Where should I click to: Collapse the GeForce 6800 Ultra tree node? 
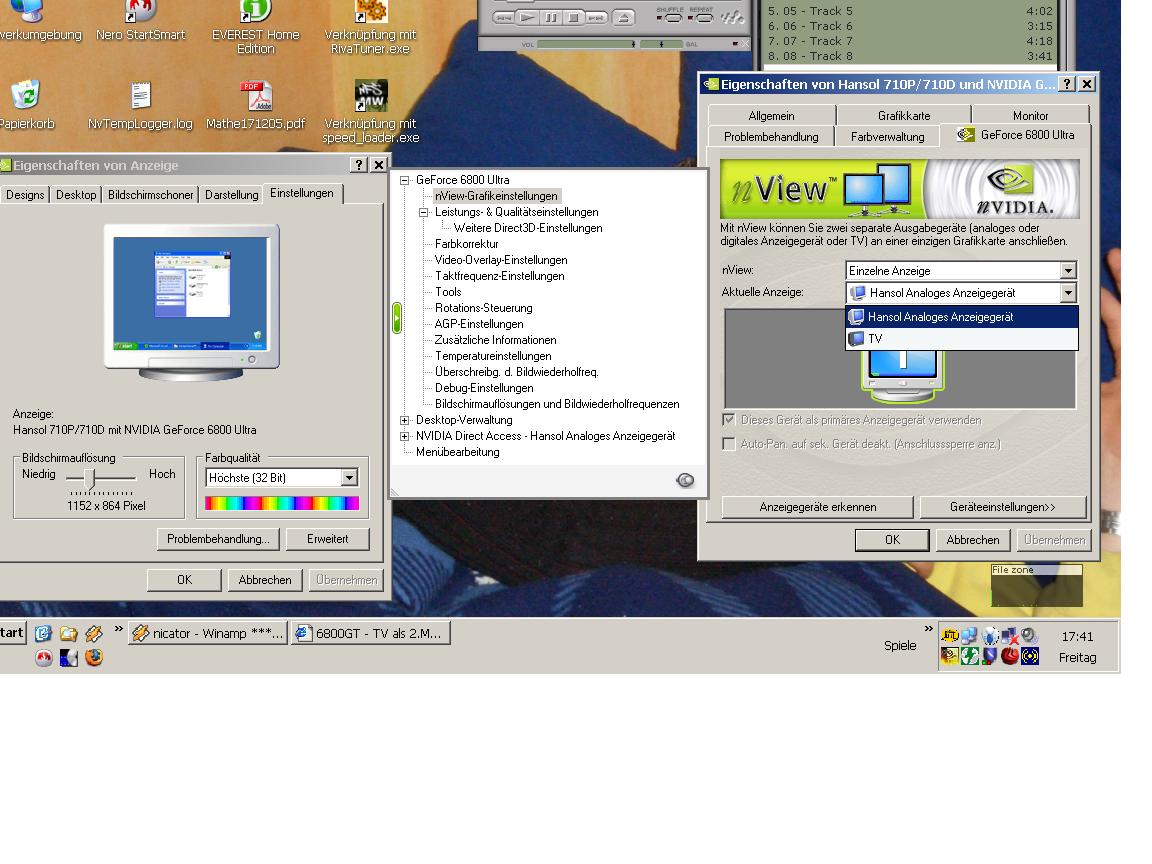point(404,180)
